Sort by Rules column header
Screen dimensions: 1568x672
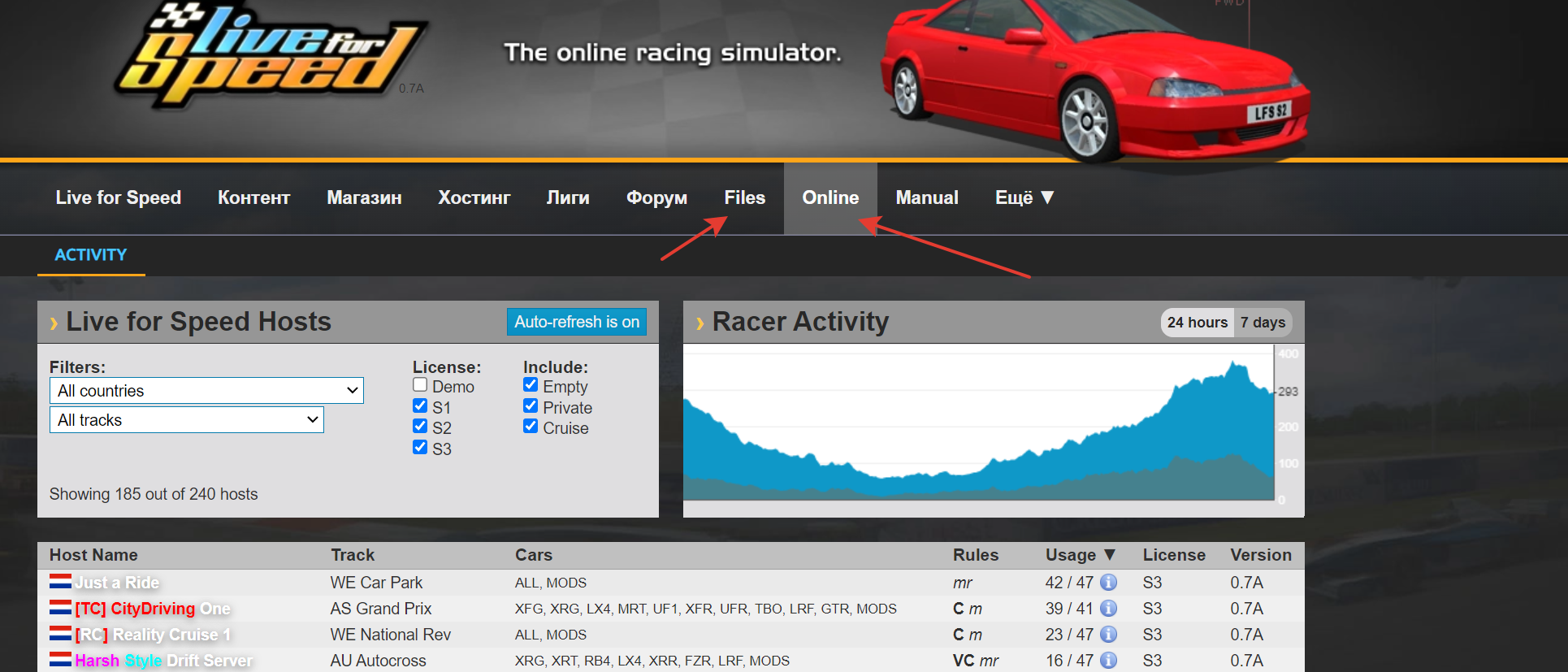(976, 555)
